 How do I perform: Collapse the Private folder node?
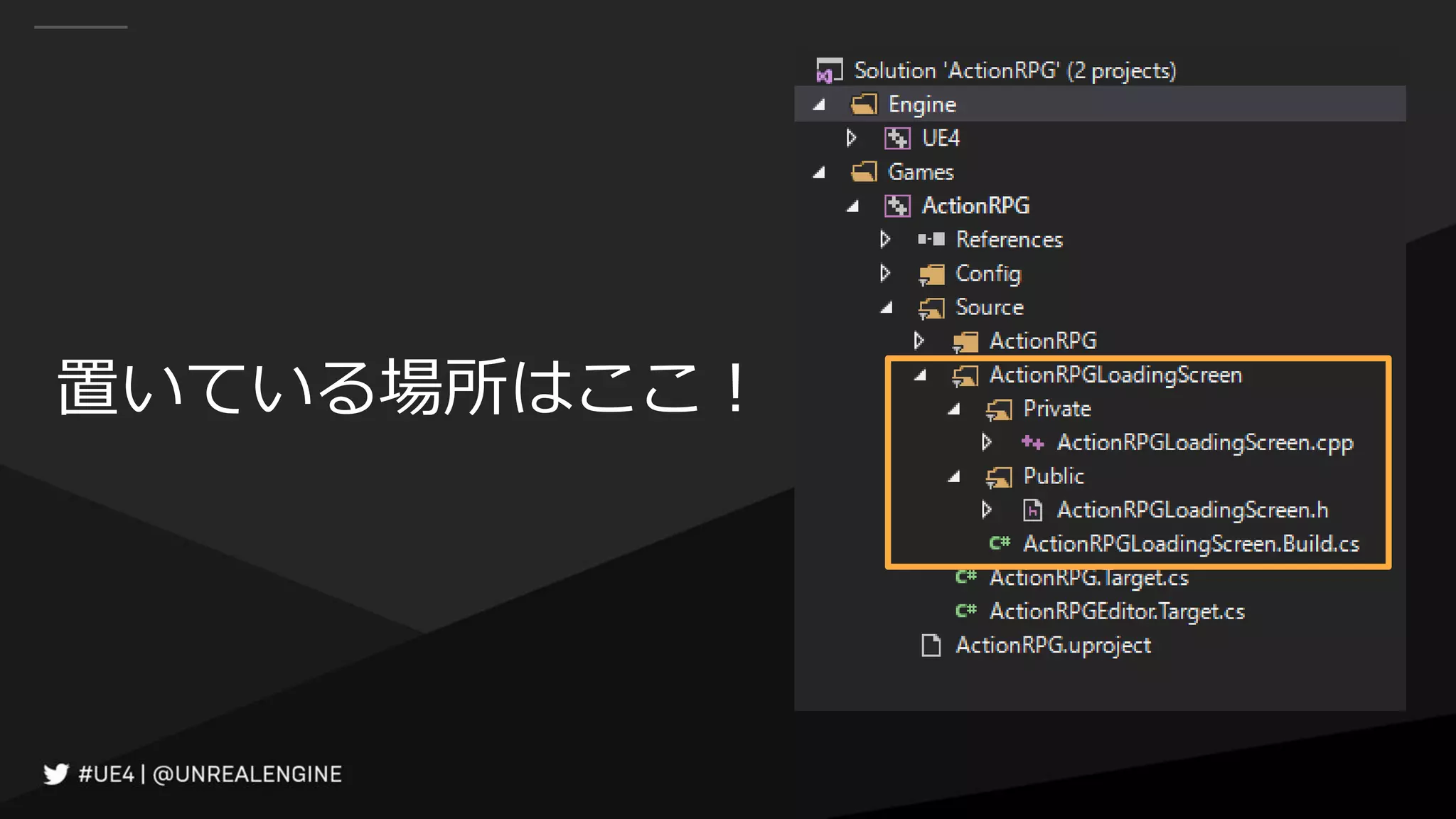point(954,409)
